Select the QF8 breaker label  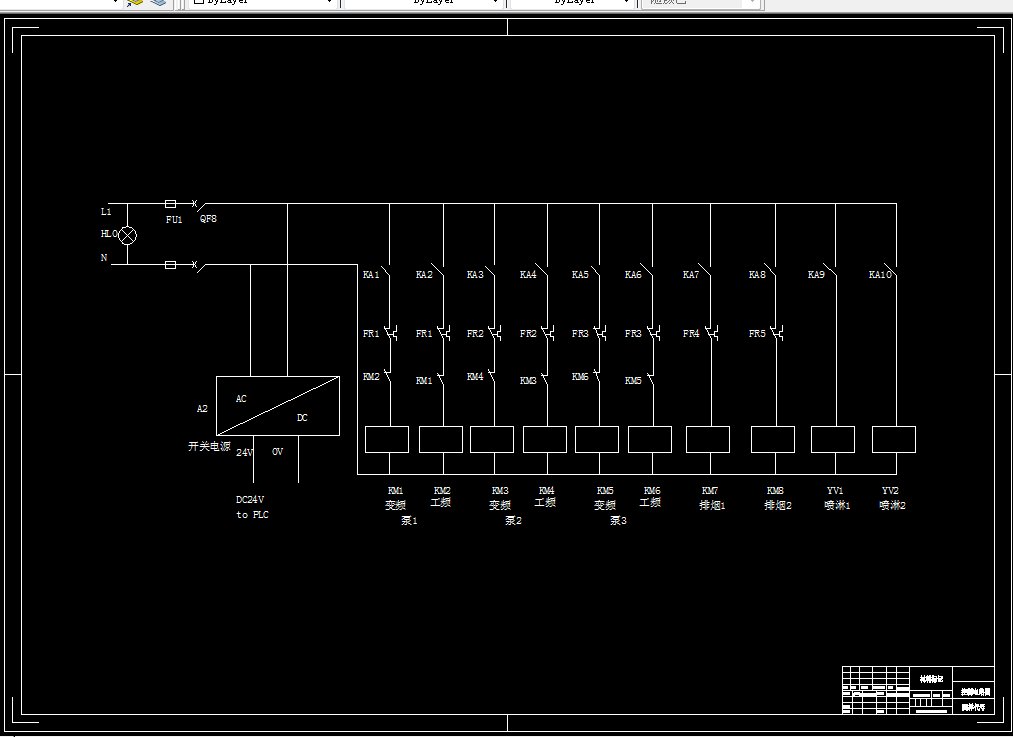(208, 218)
